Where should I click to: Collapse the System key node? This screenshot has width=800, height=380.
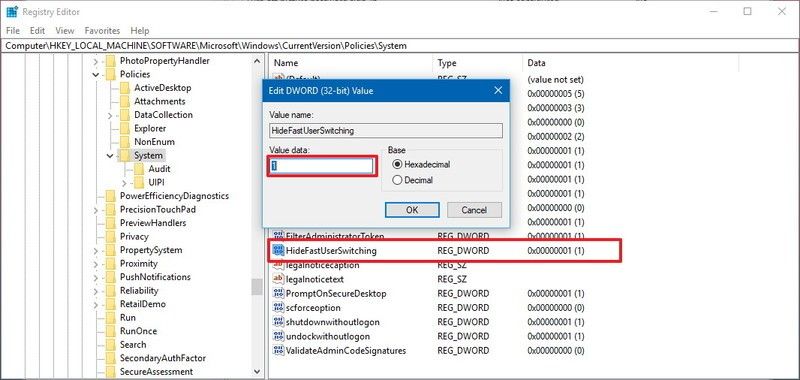(110, 156)
